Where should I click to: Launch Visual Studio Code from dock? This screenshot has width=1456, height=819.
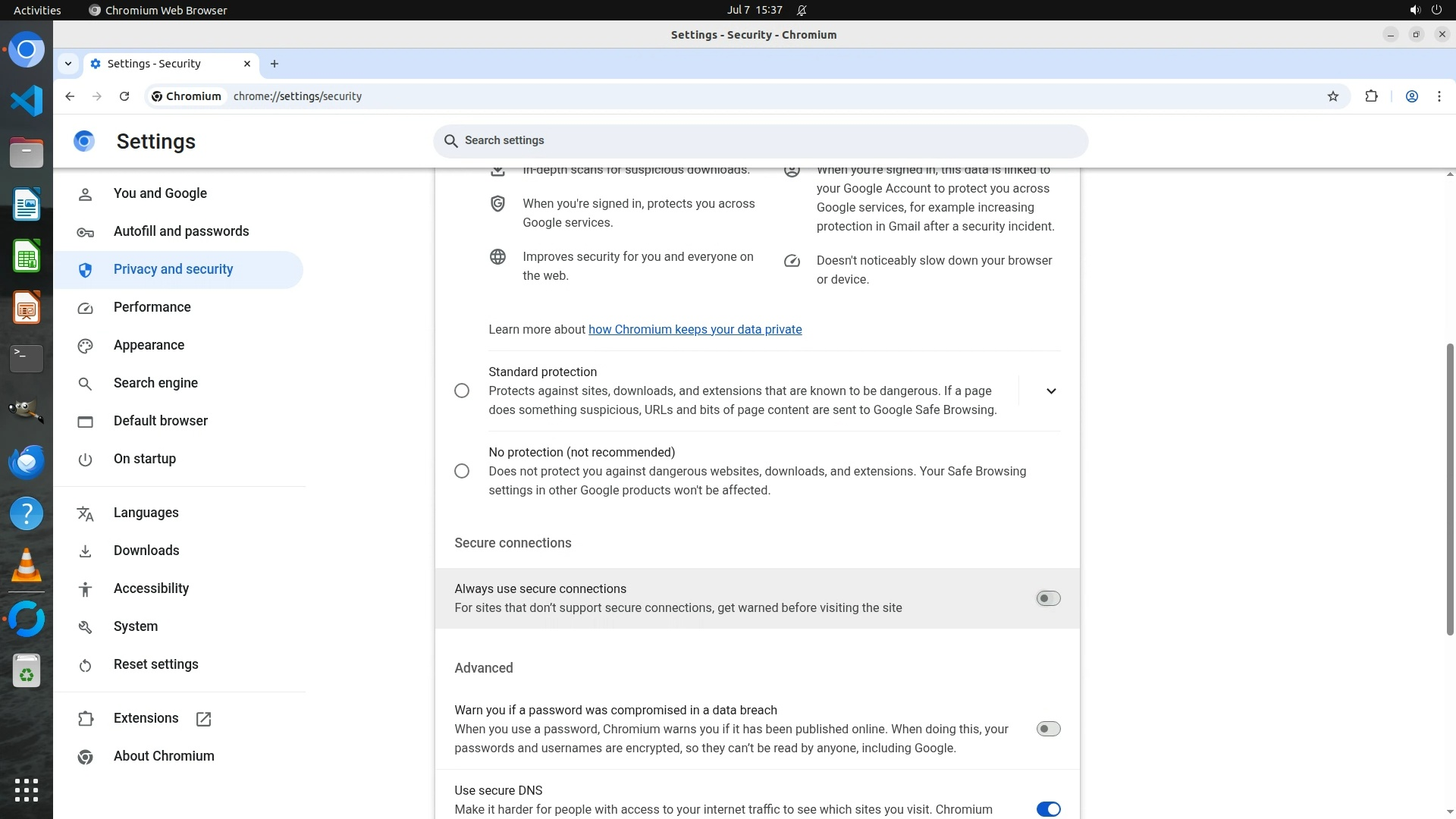(x=27, y=101)
